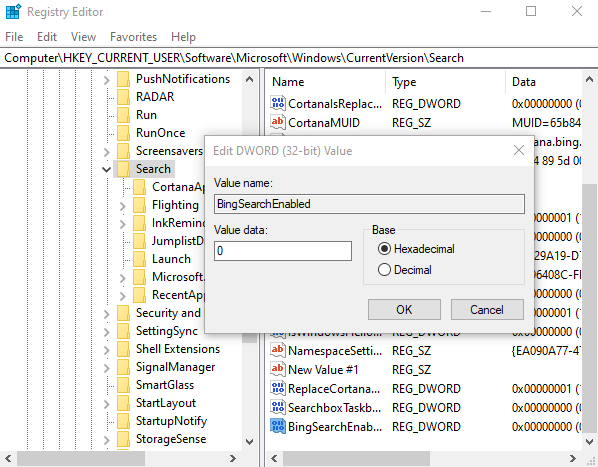
Task: Click DWORD icon of CortanaIsReplac... value
Action: click(x=278, y=103)
